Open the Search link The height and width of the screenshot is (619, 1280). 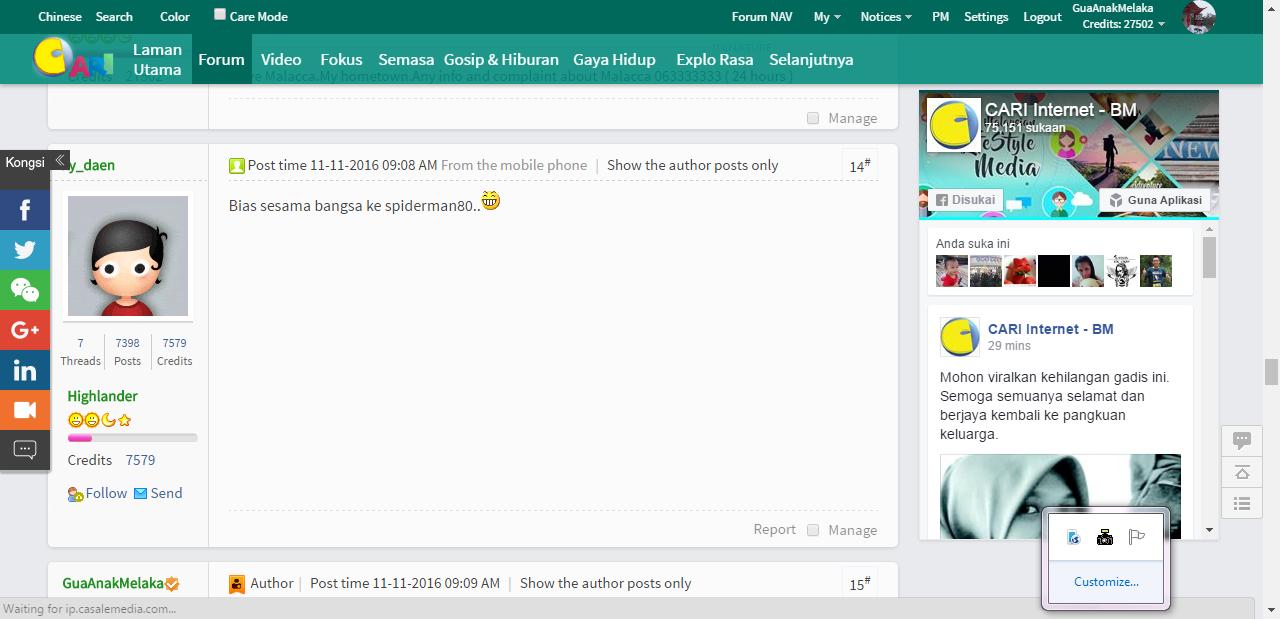(114, 17)
